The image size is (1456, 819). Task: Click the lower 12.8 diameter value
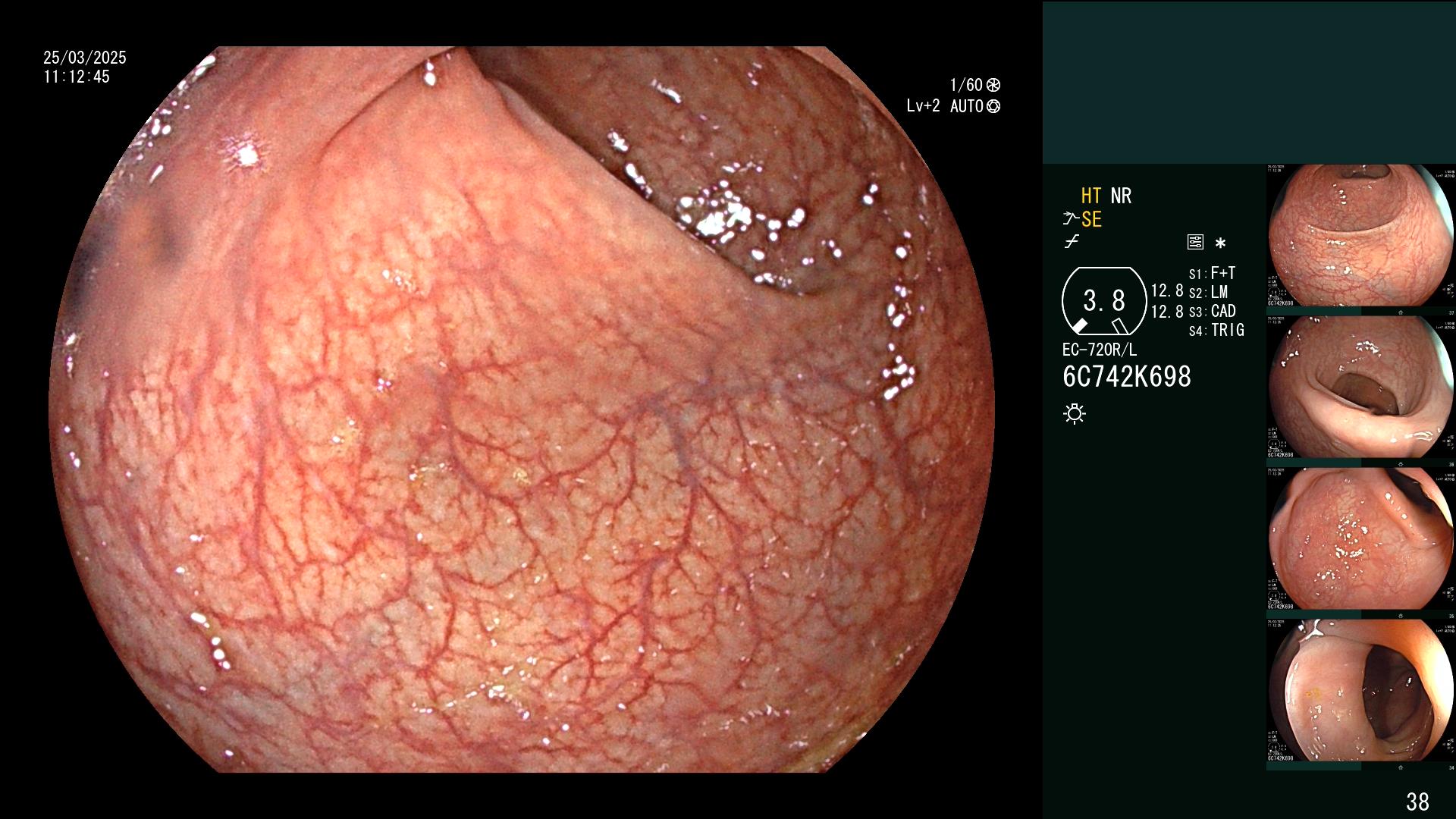pos(1167,312)
